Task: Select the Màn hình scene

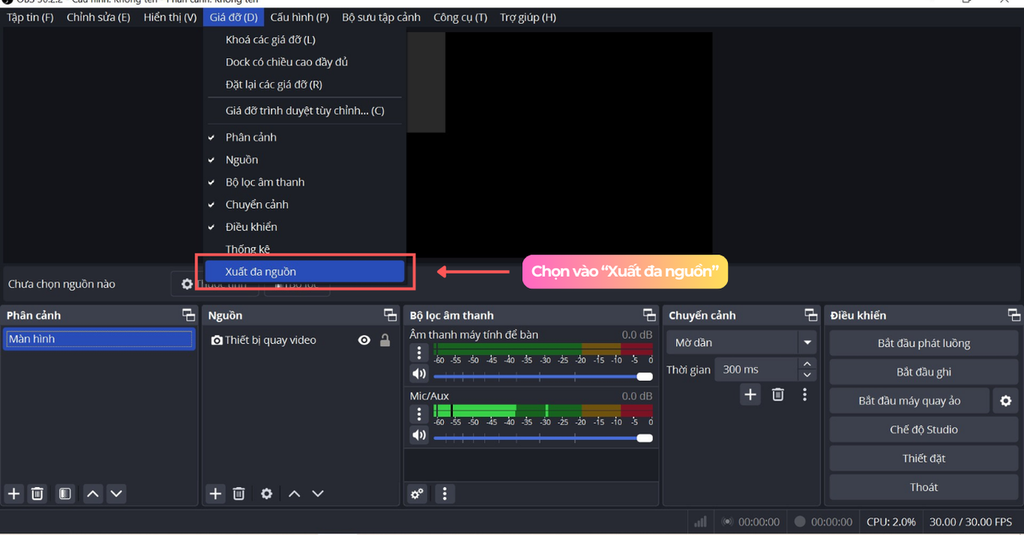Action: point(99,339)
